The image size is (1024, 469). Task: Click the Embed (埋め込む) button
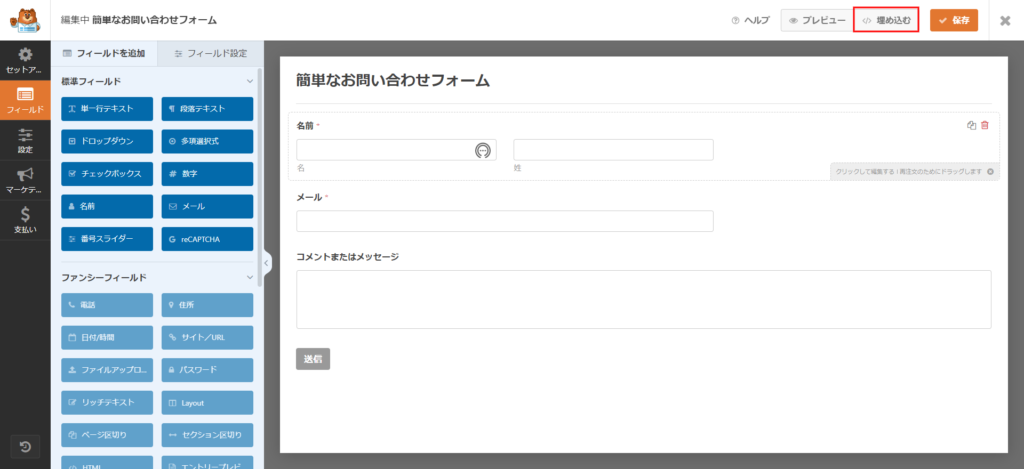coord(886,20)
